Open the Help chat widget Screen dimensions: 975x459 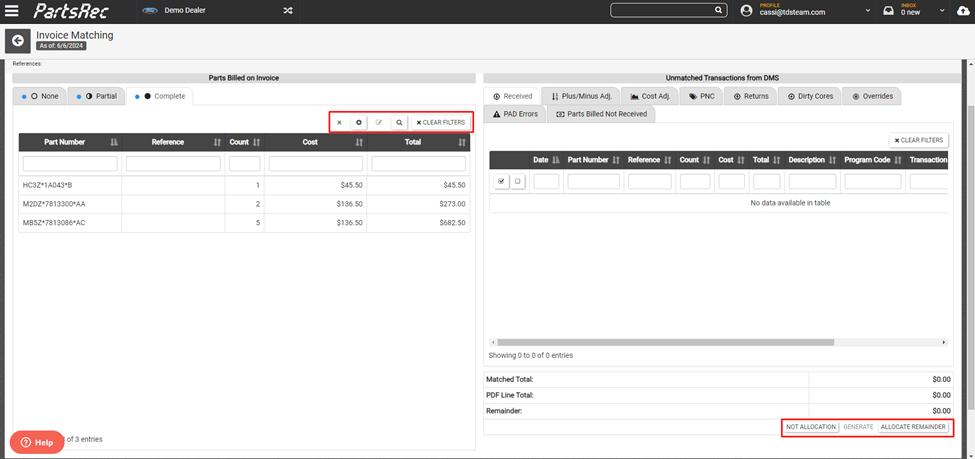[37, 442]
